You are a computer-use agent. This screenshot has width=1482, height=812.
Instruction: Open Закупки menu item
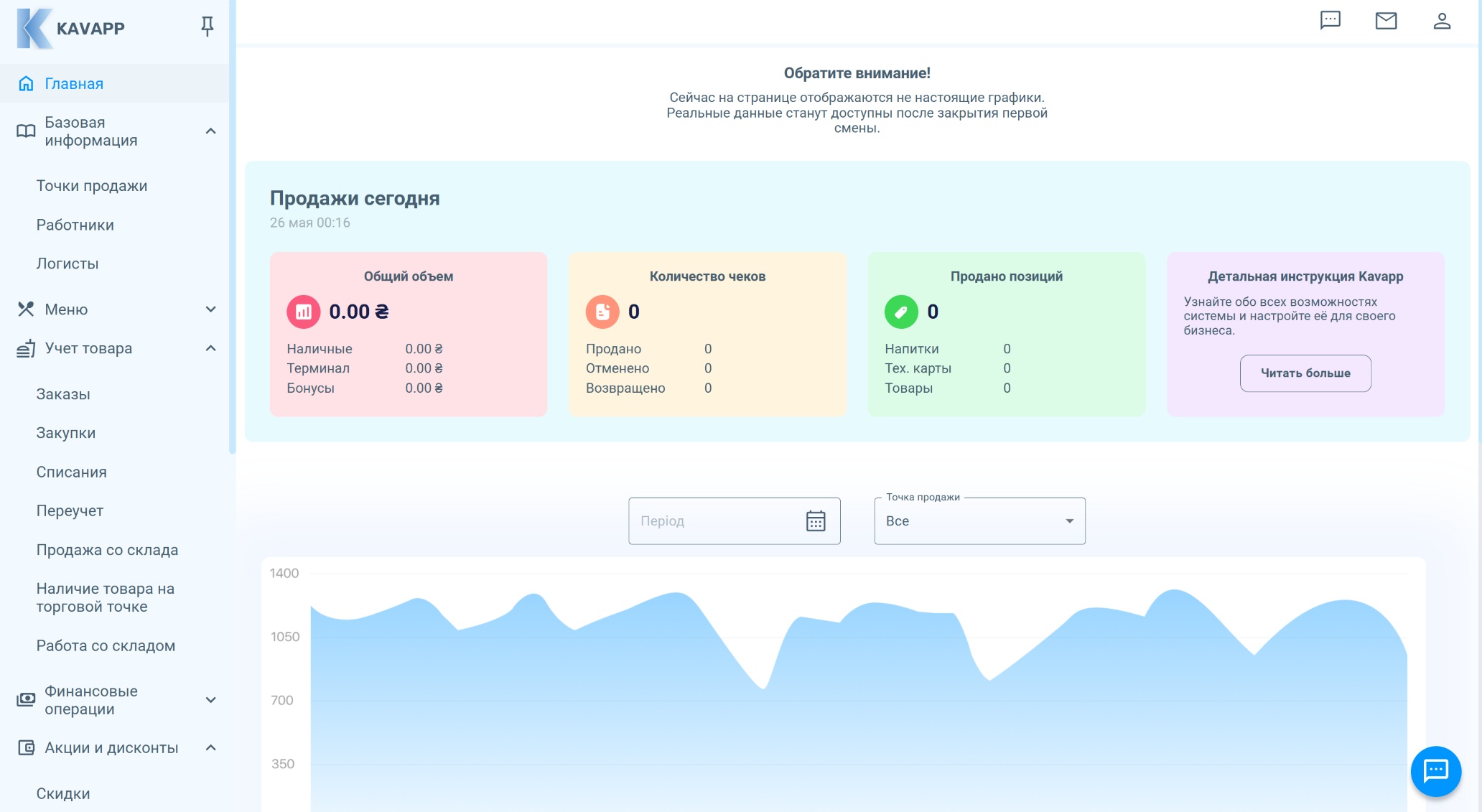pos(65,433)
